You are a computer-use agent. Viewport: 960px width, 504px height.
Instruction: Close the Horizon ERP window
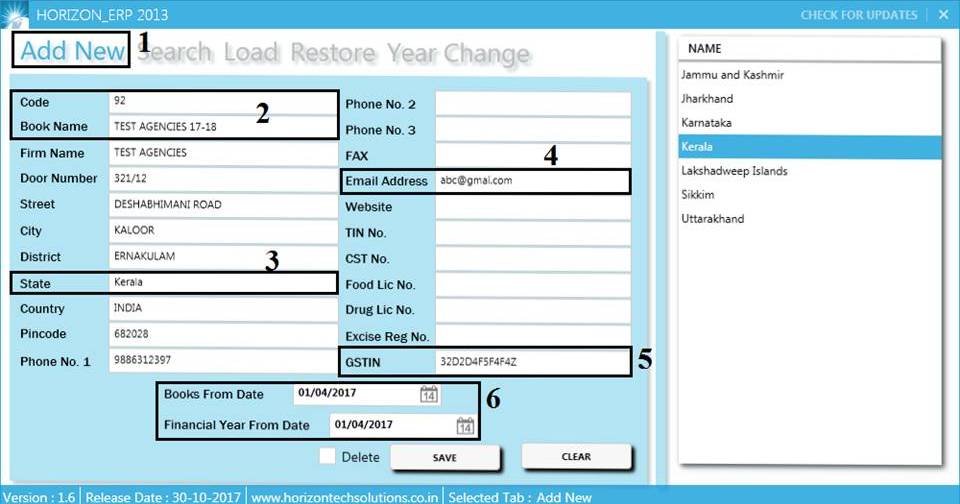tap(943, 15)
